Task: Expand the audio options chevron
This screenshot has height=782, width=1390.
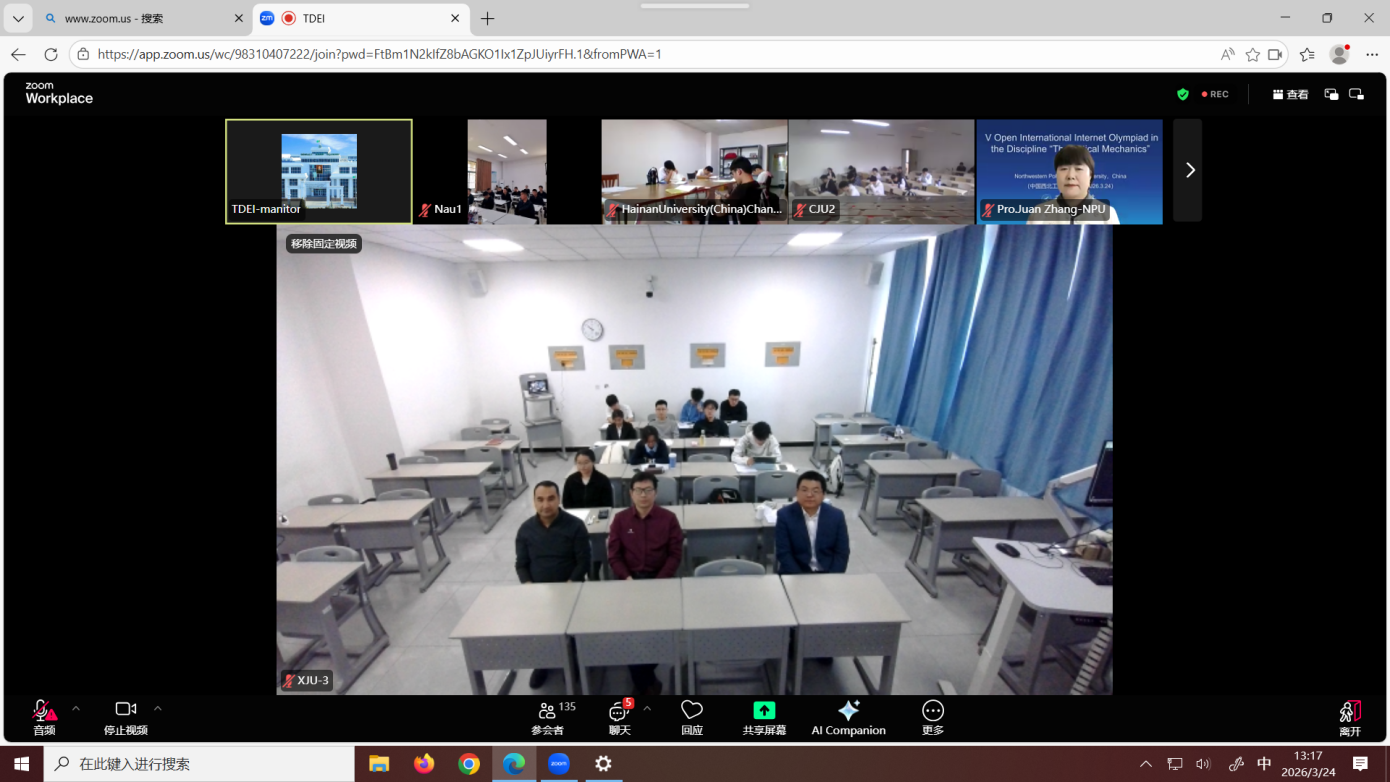Action: [76, 709]
